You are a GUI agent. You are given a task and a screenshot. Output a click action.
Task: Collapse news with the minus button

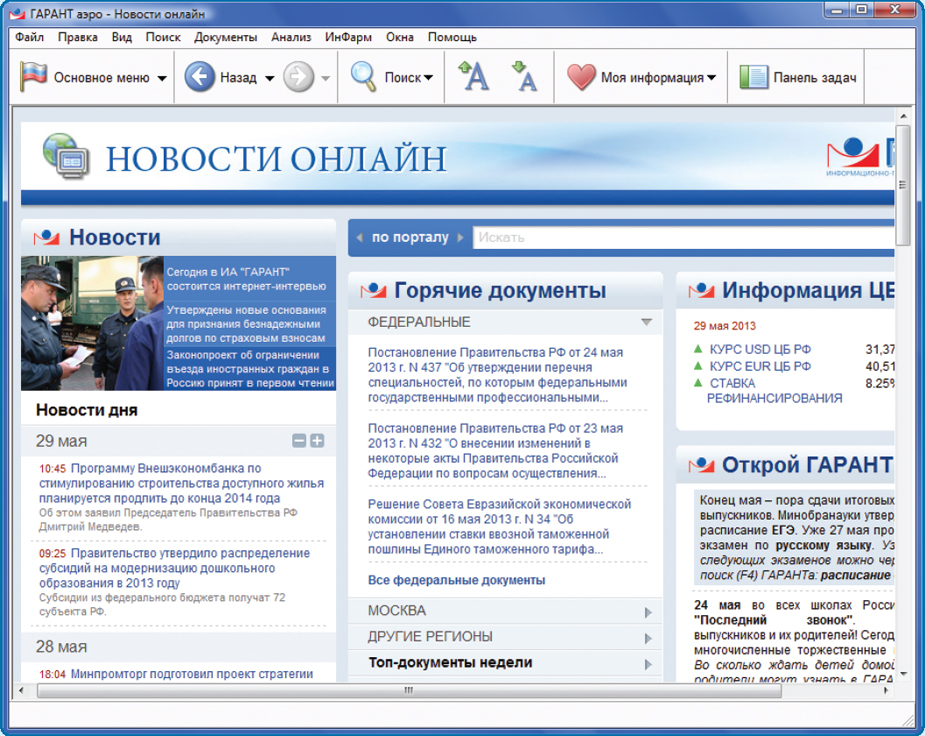coord(299,441)
